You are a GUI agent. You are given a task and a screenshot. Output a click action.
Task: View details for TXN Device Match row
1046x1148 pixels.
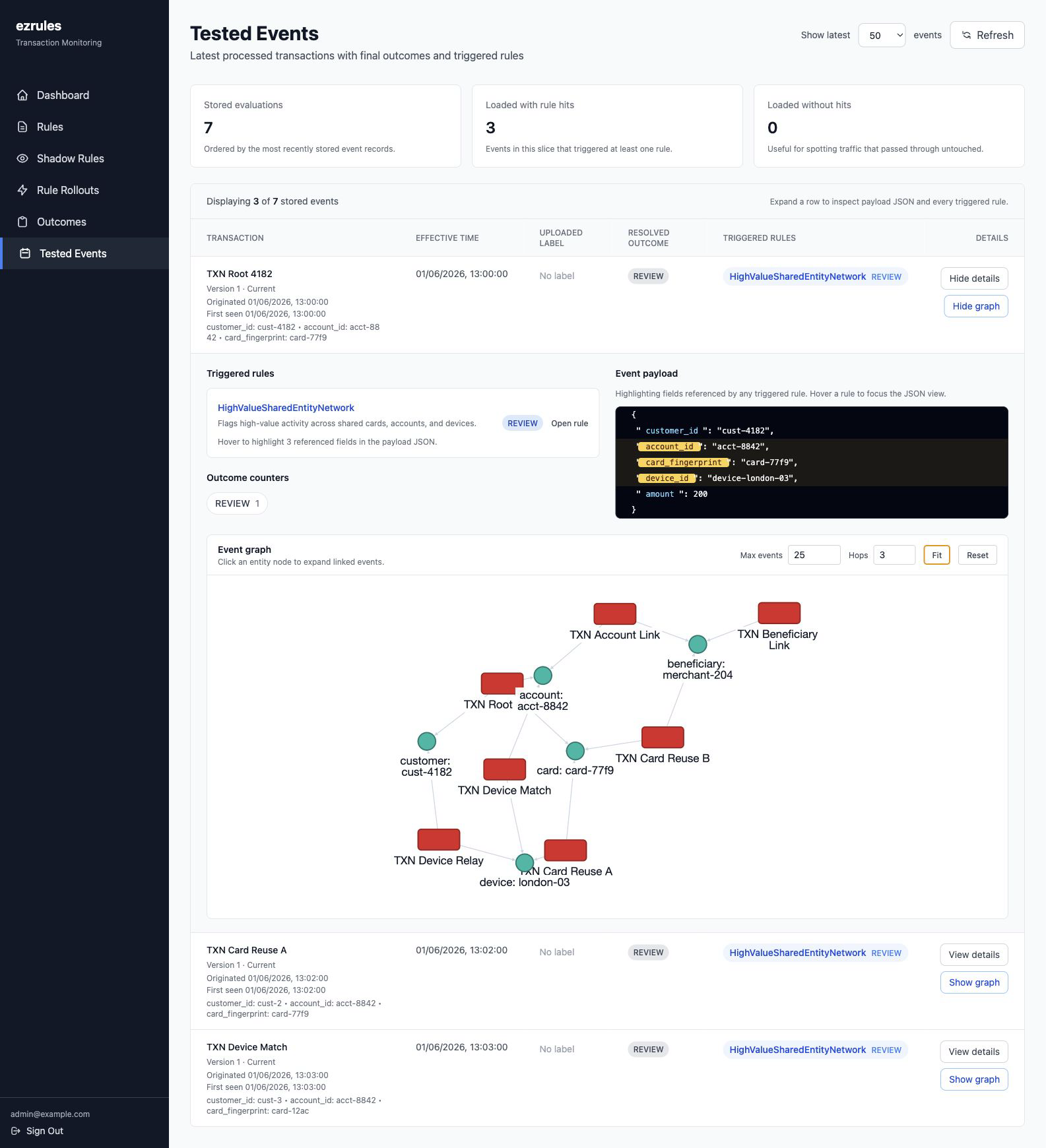coord(974,1052)
